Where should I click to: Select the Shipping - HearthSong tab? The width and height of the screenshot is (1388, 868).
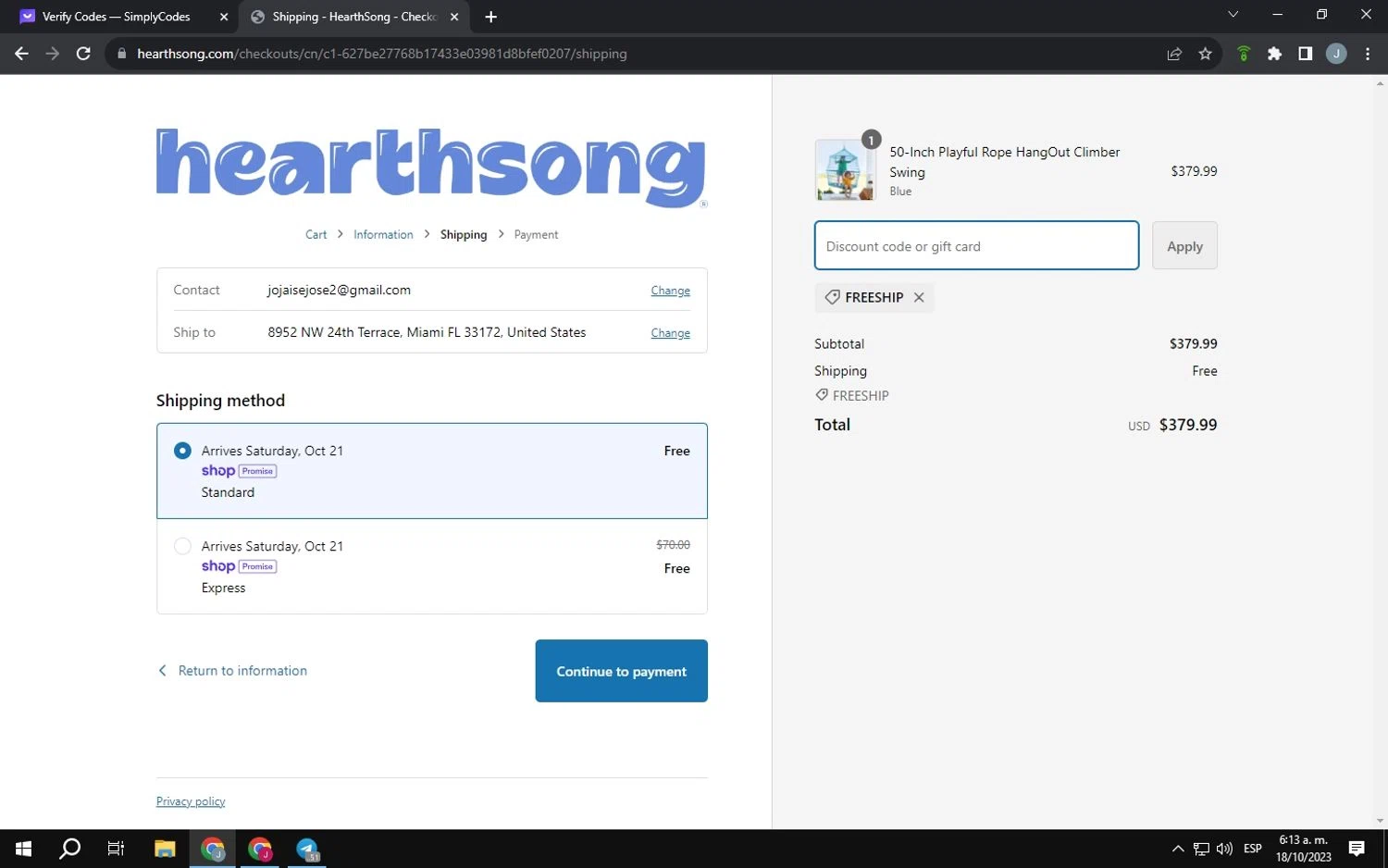coord(353,17)
